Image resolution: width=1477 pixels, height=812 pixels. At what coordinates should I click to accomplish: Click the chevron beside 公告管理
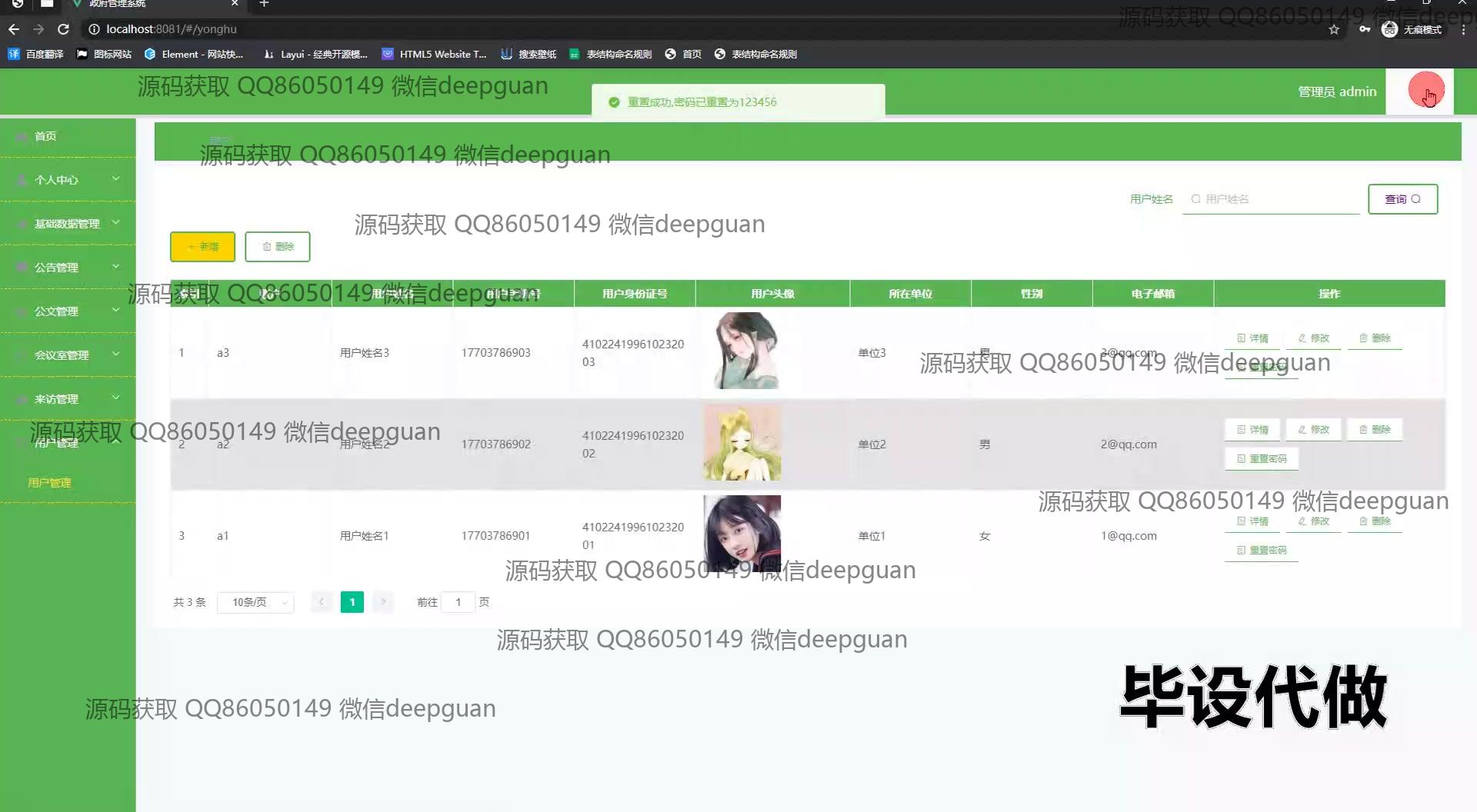115,266
